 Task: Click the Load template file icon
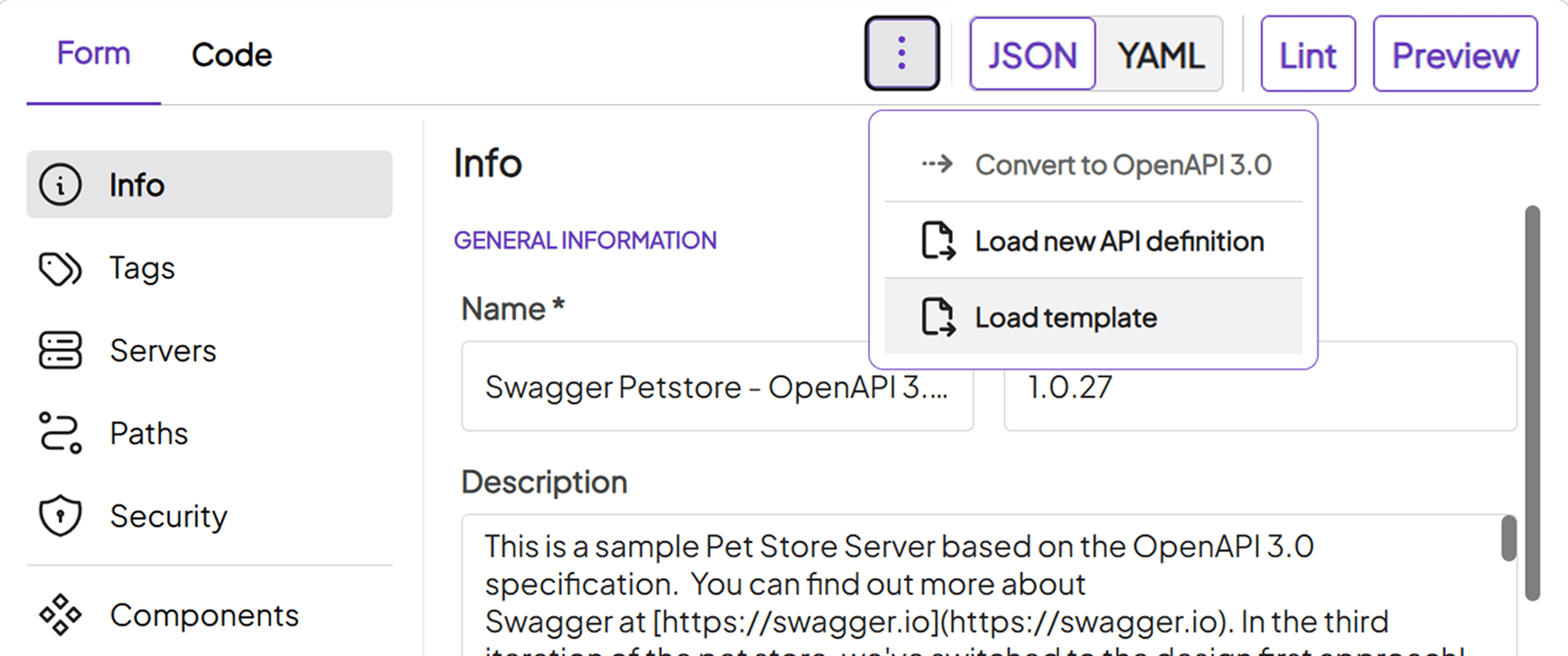[937, 317]
